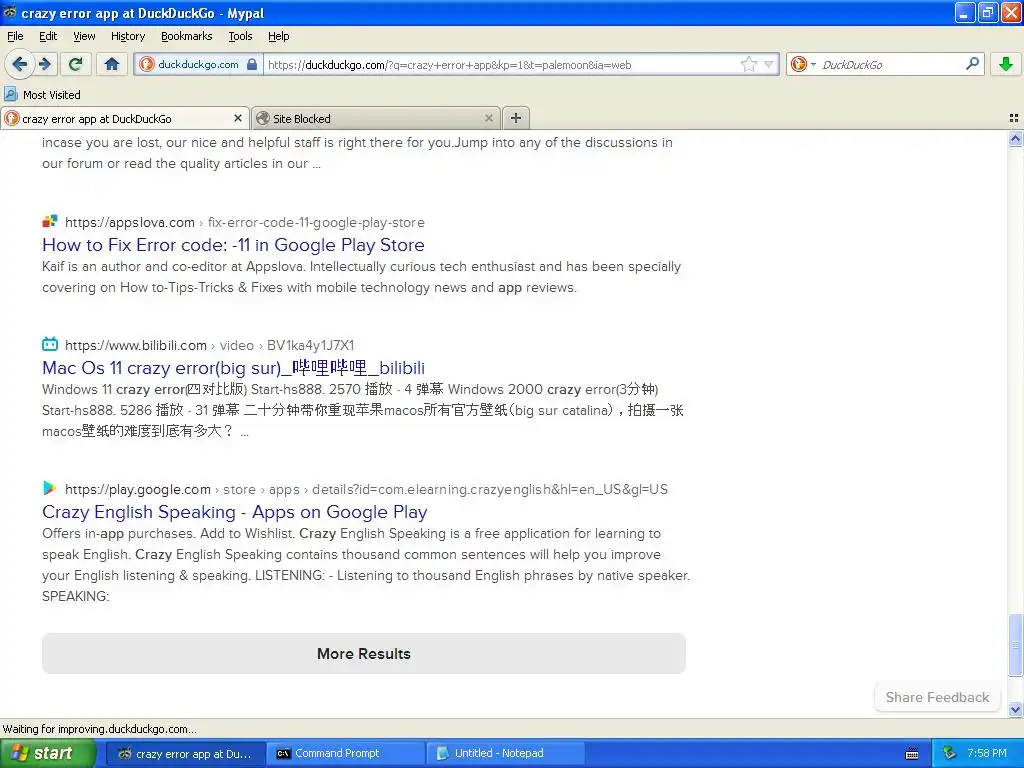Go back with the Back arrow button
Screen dimensions: 1024x768
[19, 64]
